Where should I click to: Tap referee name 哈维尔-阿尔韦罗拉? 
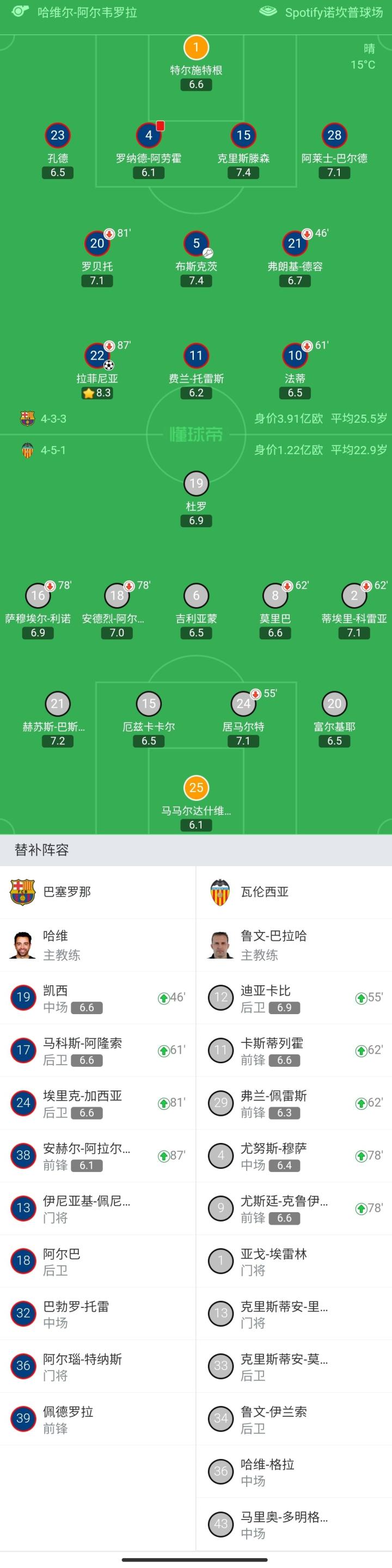tap(87, 12)
